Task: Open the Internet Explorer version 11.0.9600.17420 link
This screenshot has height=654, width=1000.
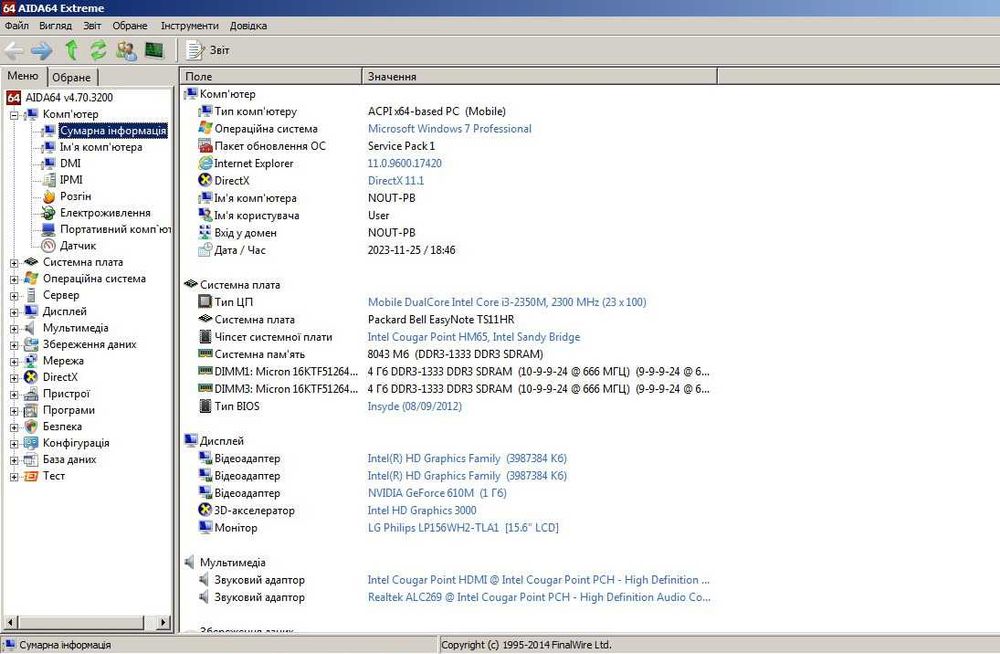Action: coord(404,163)
